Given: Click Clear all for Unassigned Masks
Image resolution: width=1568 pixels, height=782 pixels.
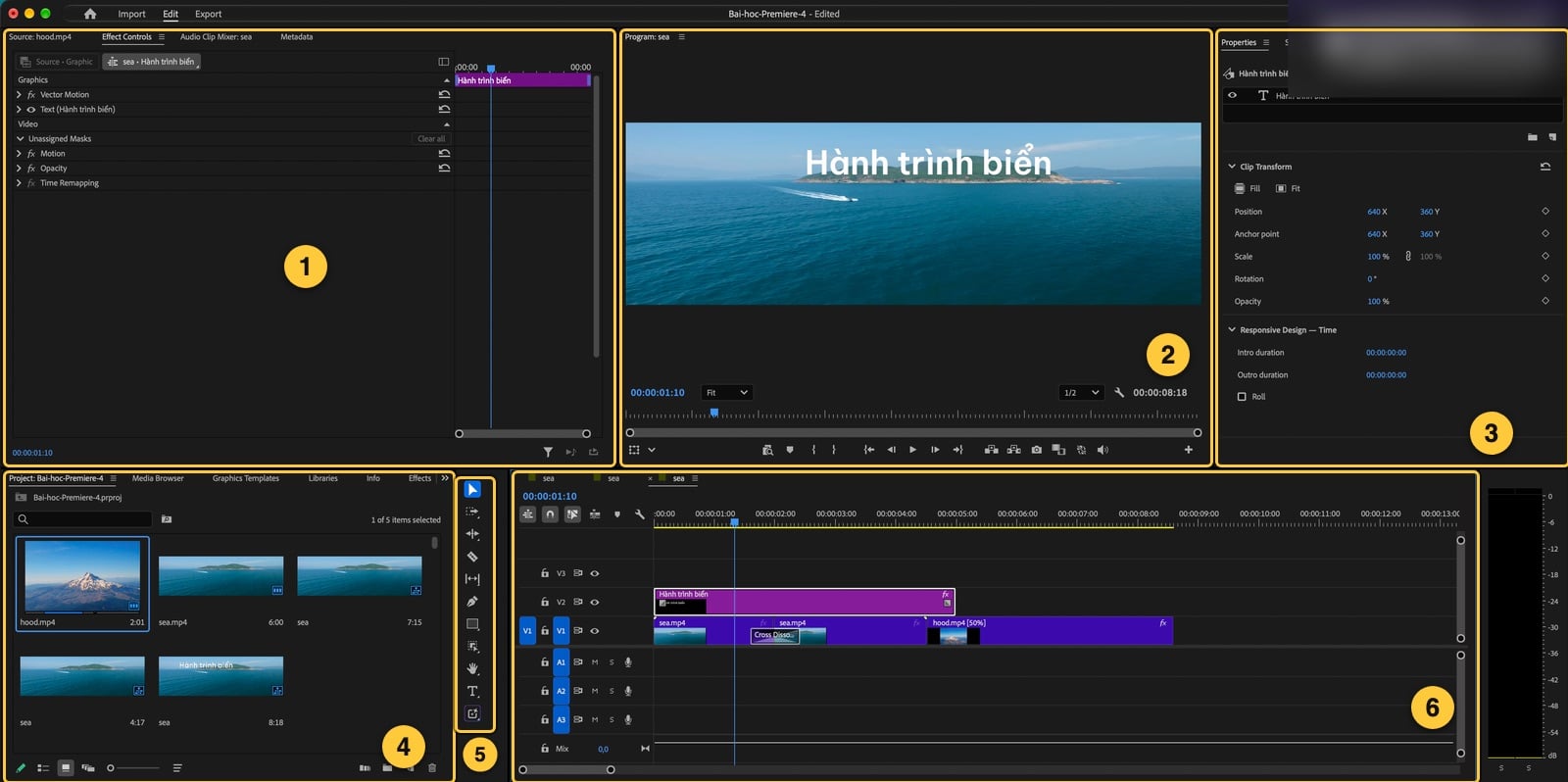Looking at the screenshot, I should click(x=431, y=139).
